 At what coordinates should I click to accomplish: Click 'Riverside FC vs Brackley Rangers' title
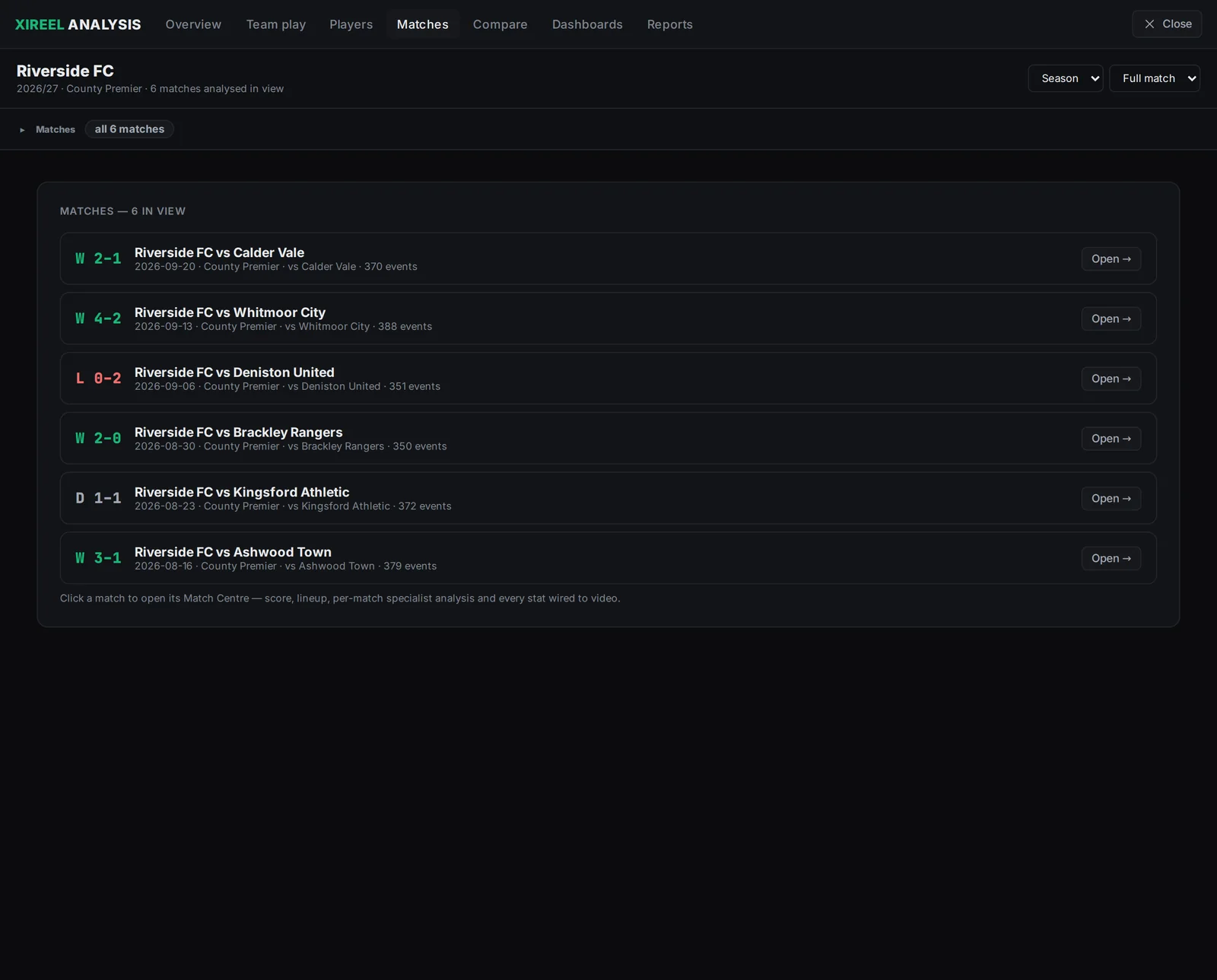tap(239, 433)
